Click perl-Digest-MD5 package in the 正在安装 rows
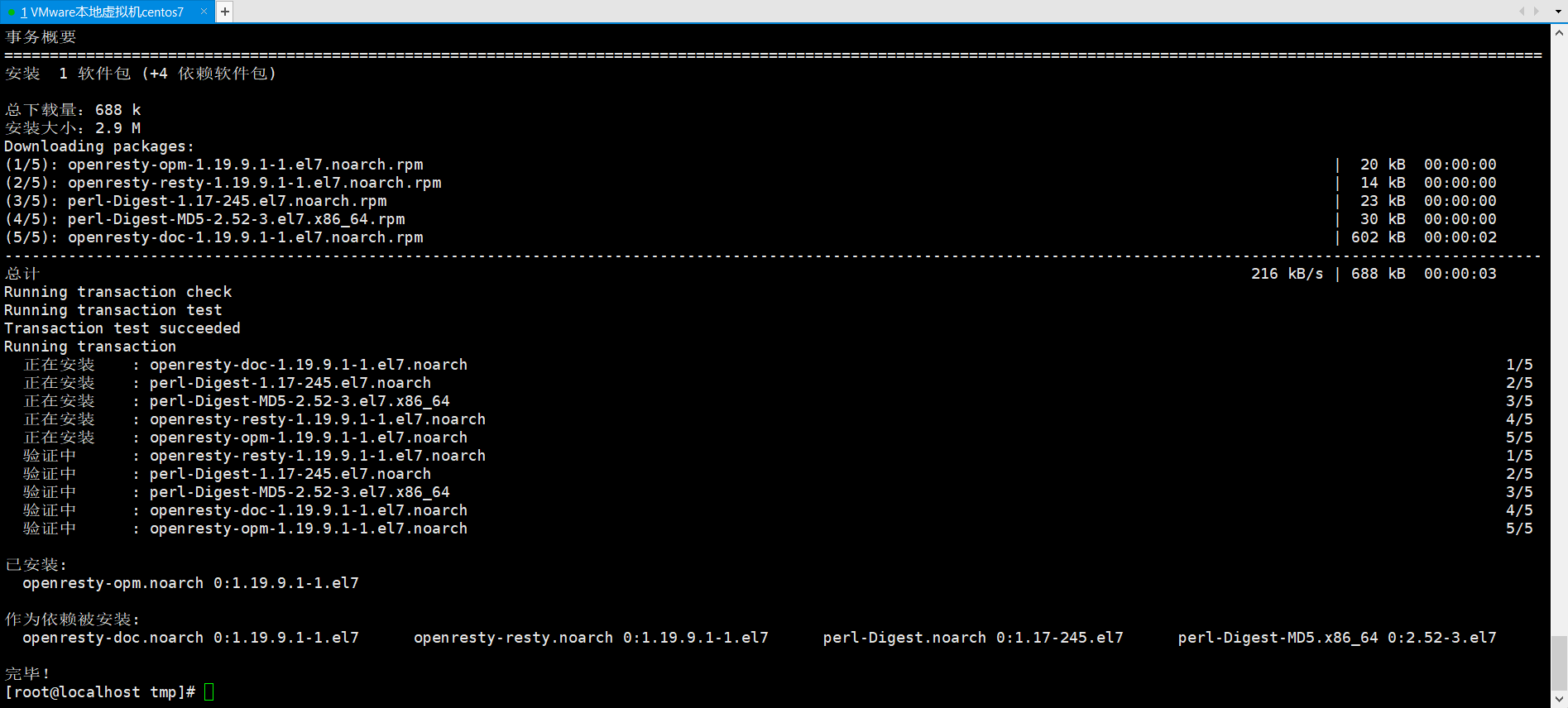 click(300, 401)
